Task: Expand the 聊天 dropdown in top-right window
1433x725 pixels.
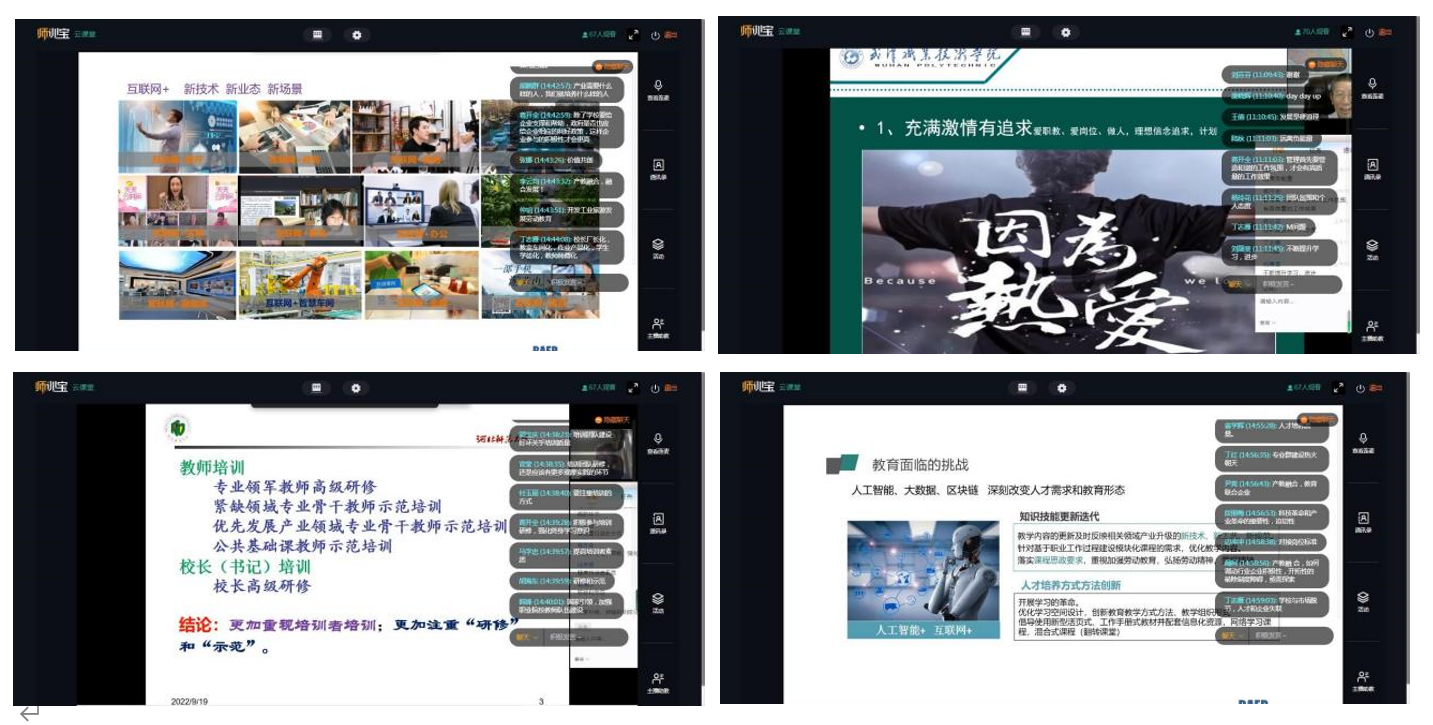Action: click(x=1237, y=284)
